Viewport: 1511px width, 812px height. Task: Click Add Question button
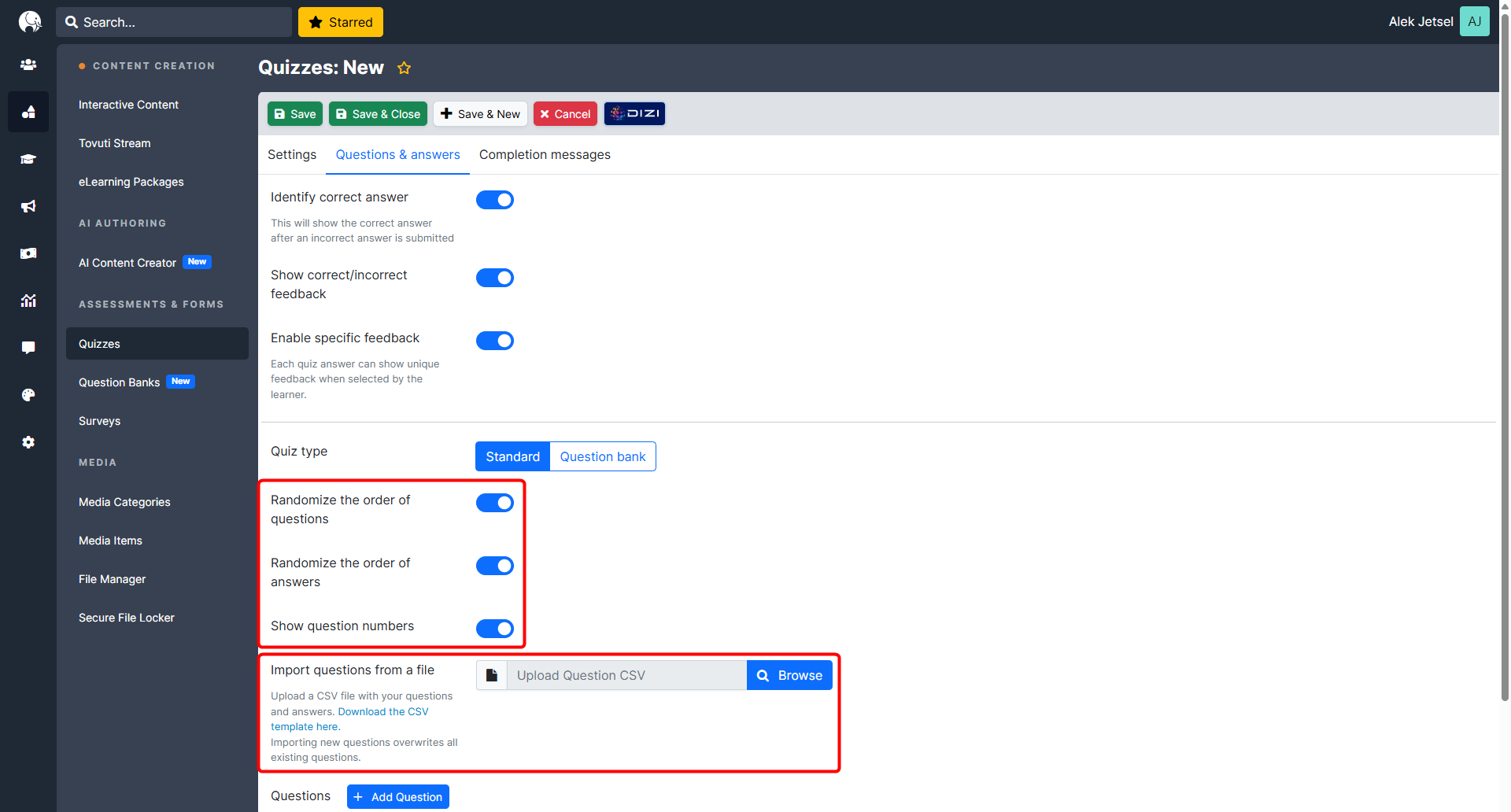398,797
